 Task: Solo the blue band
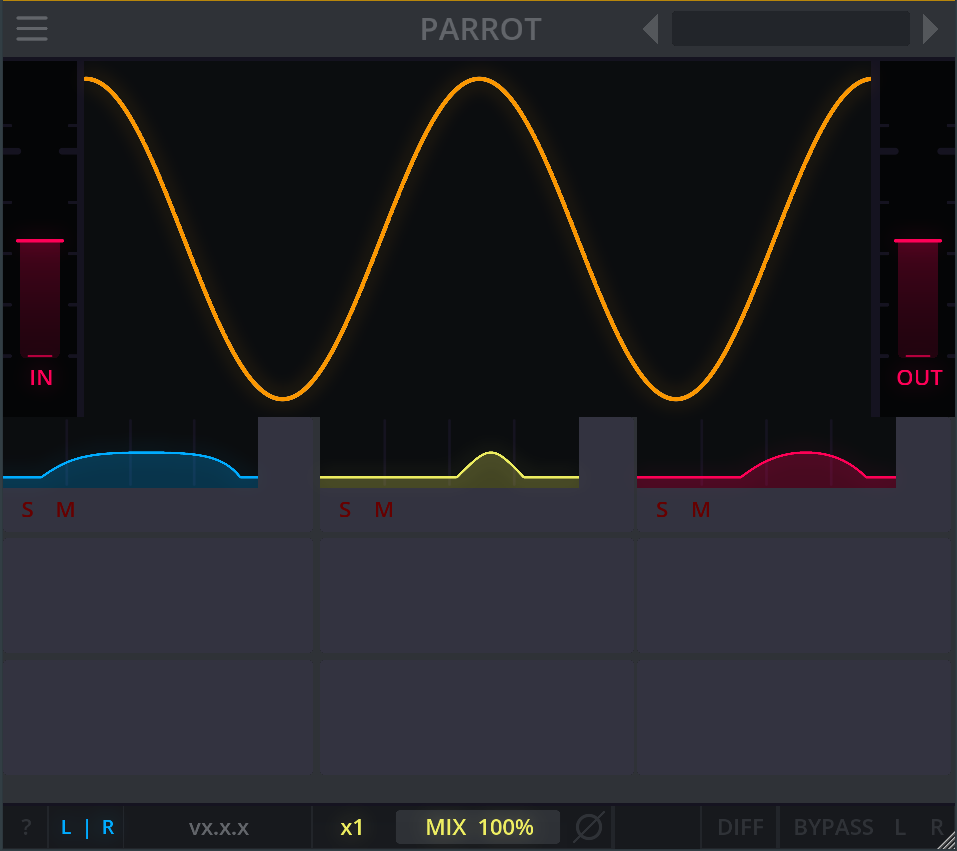27,510
